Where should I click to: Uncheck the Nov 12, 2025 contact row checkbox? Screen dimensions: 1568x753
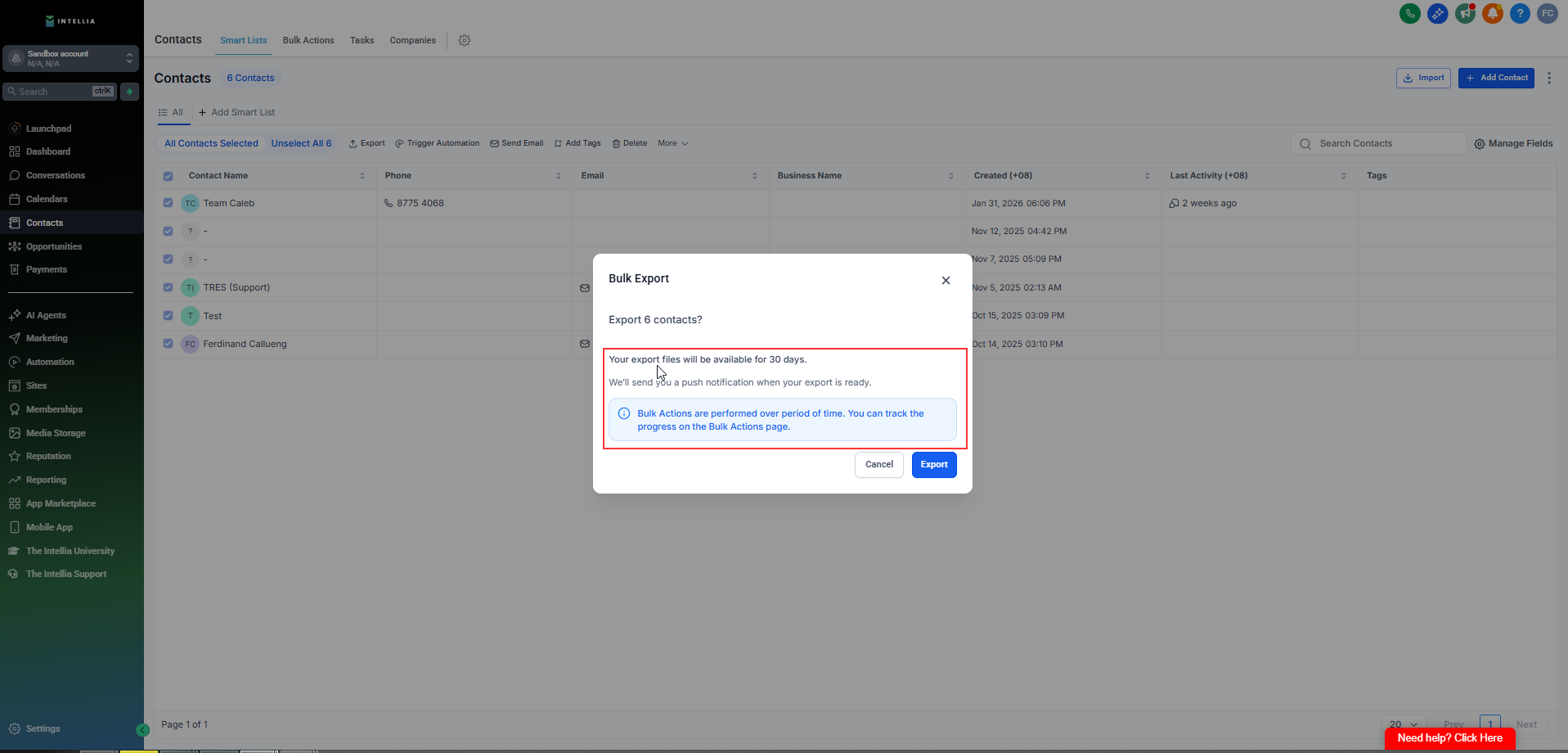(x=168, y=231)
